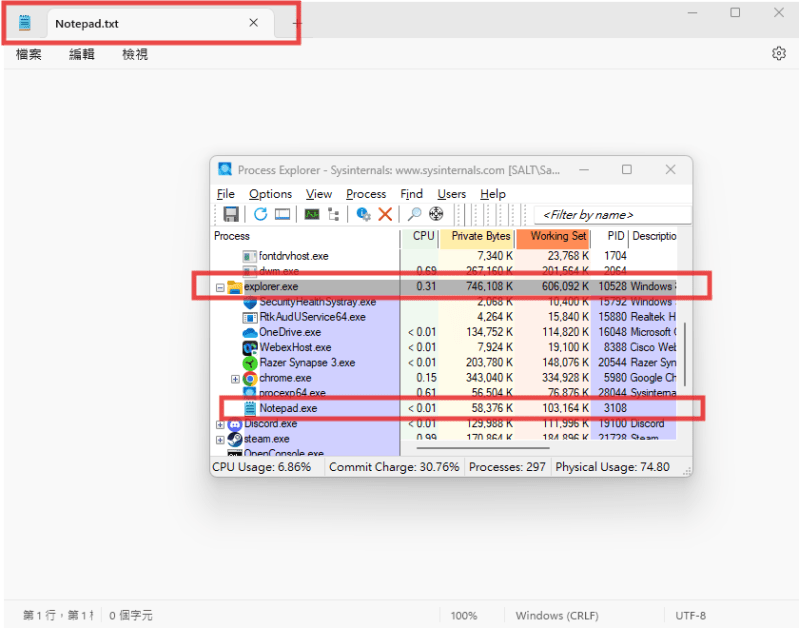Open Process Explorer Help menu

coord(493,194)
